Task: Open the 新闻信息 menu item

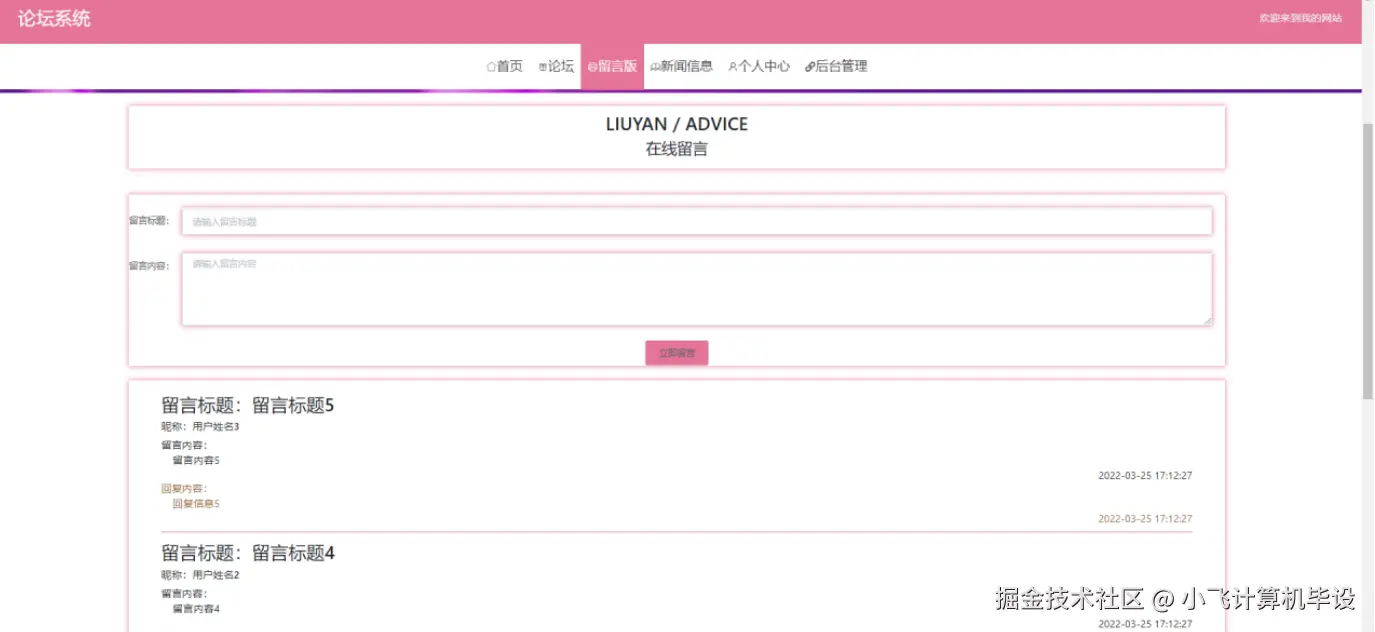Action: tap(681, 66)
